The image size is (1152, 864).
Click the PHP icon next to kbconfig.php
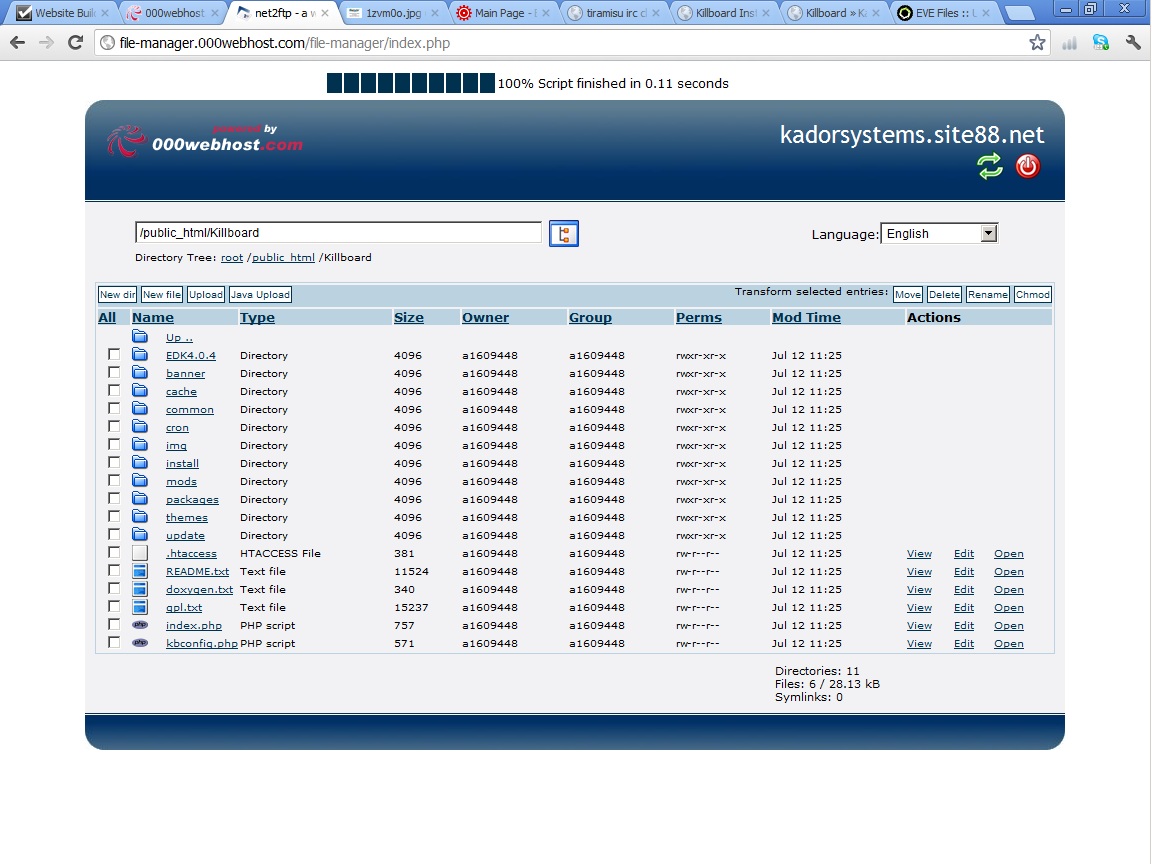(140, 643)
